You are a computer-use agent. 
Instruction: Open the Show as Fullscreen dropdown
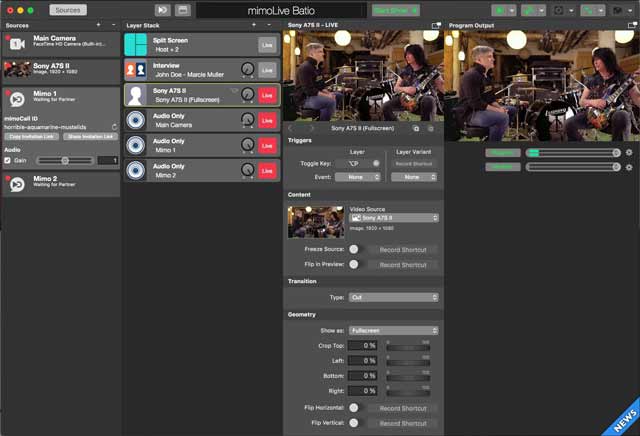394,331
